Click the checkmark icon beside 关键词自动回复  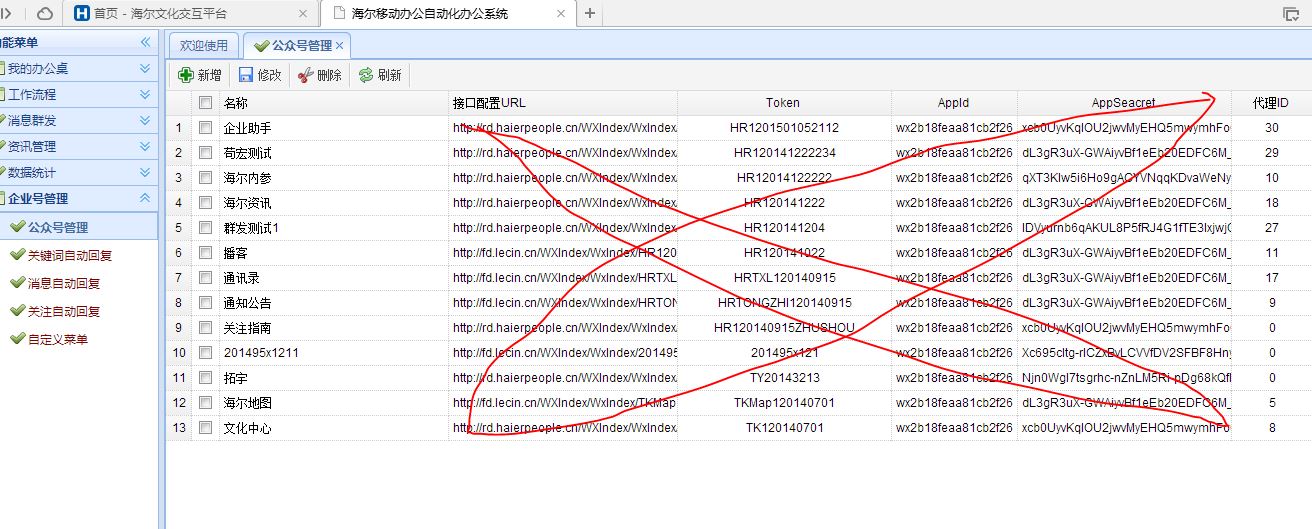tap(17, 255)
